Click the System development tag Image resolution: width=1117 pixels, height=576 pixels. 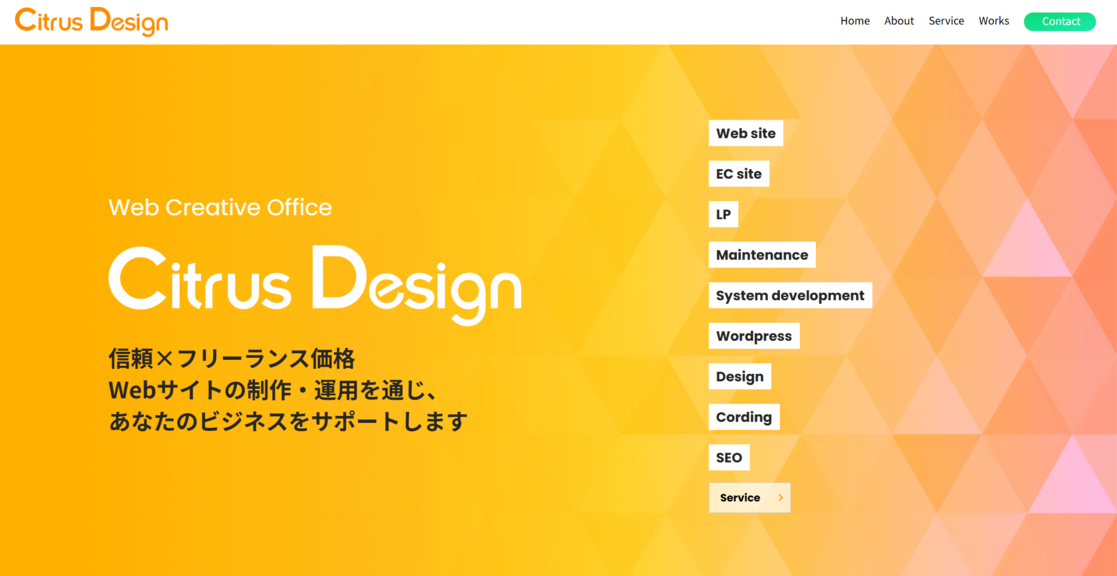coord(789,296)
